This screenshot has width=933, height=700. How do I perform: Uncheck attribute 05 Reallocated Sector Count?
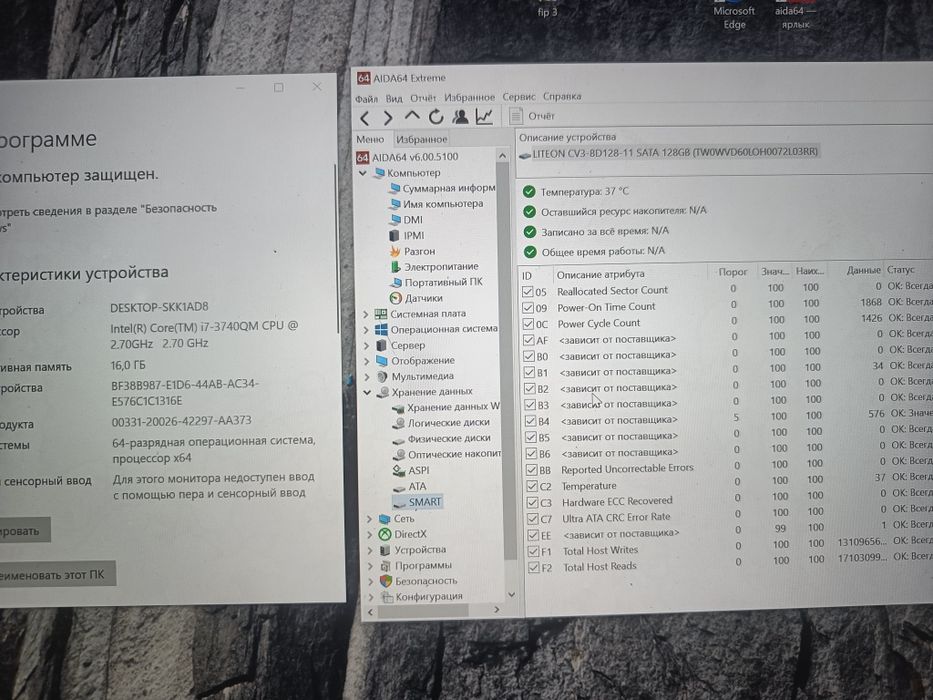(528, 291)
